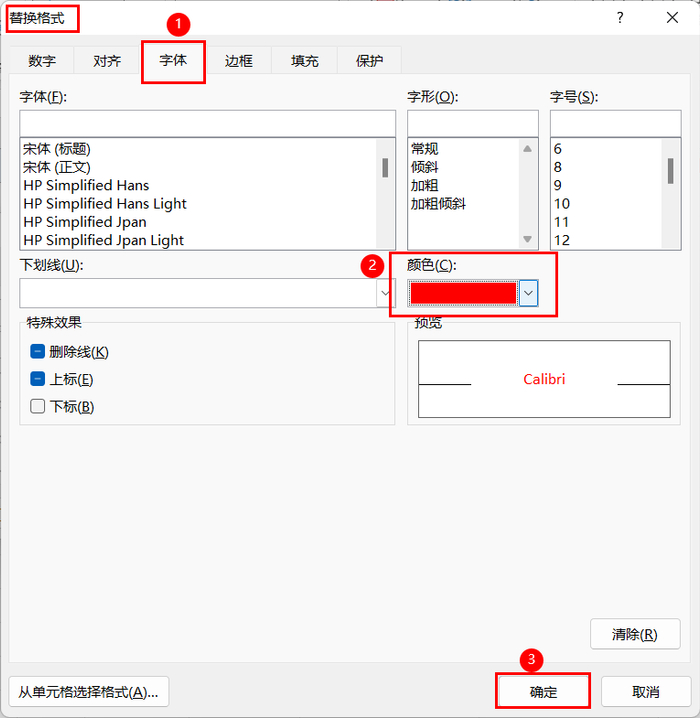Image resolution: width=700 pixels, height=718 pixels.
Task: Choose font size 8
Action: 557,167
